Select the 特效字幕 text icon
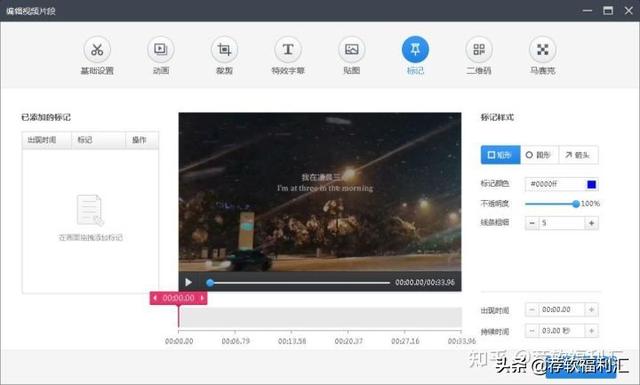The width and height of the screenshot is (640, 385). pyautogui.click(x=288, y=49)
